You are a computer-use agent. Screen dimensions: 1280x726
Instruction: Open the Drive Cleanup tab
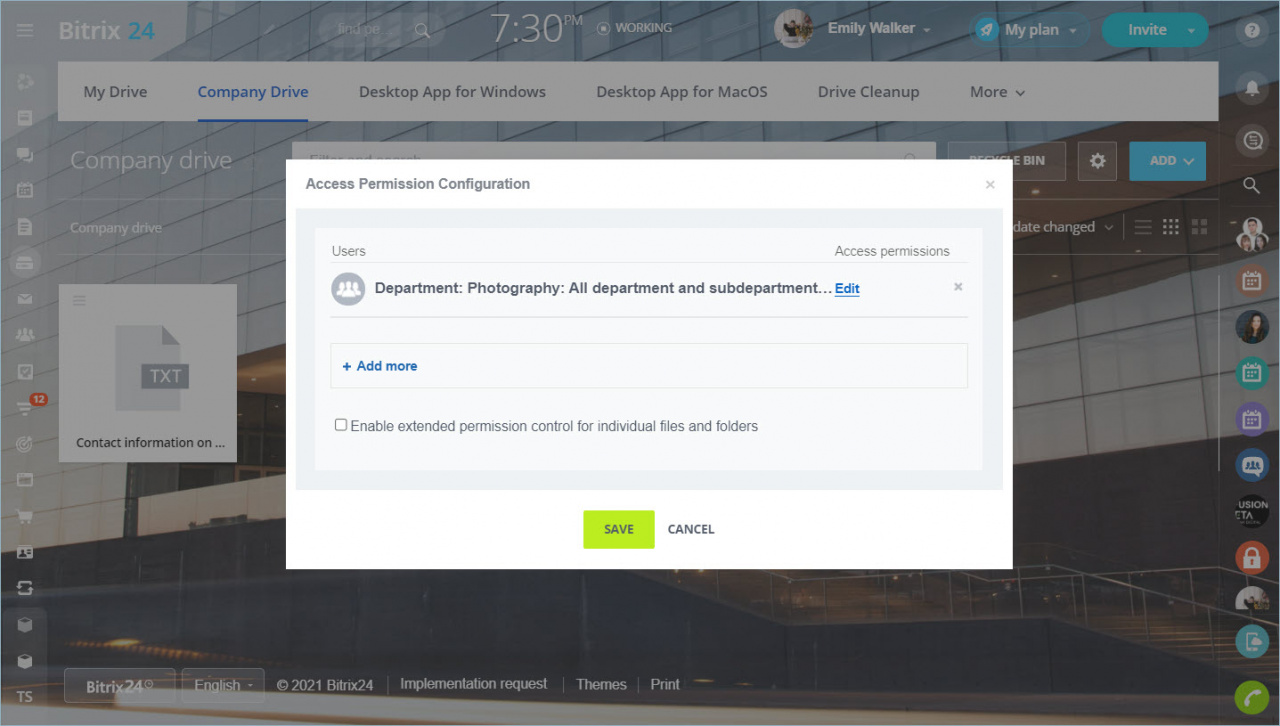pos(868,92)
